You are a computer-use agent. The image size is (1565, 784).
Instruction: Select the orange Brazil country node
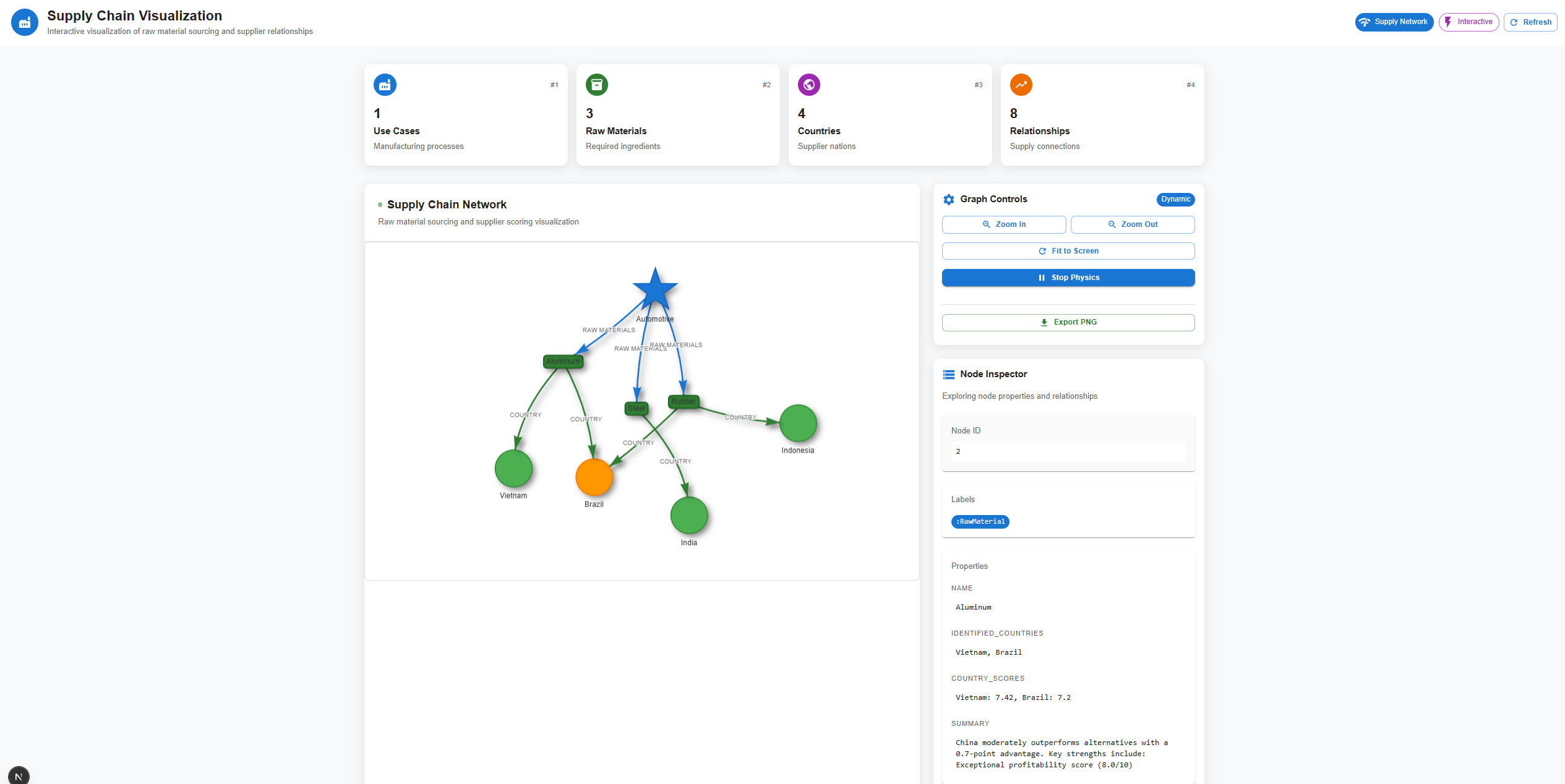pos(594,477)
